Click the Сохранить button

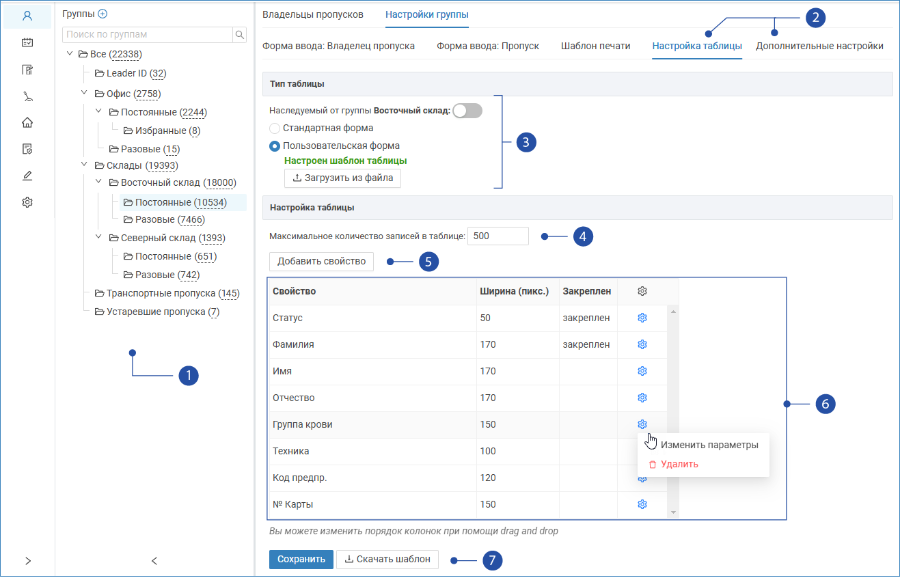point(301,559)
